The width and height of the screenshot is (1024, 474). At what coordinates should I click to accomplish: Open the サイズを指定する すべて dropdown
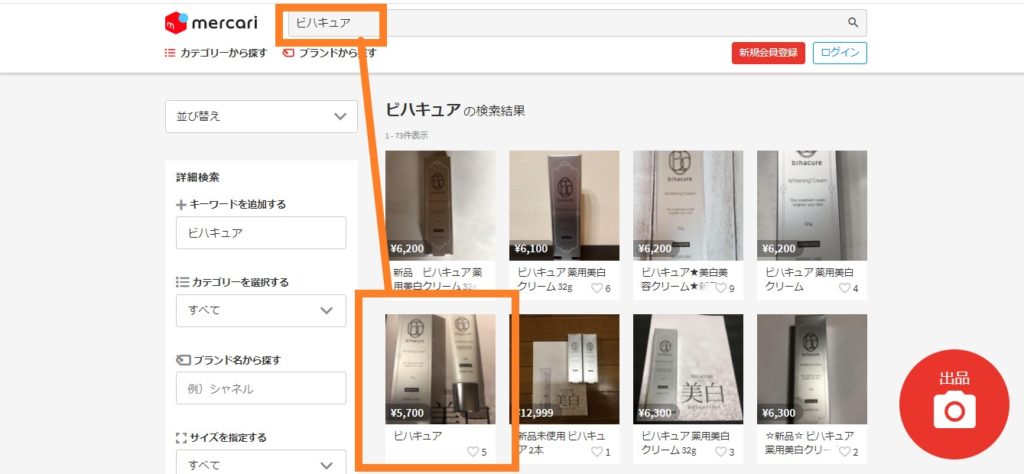pyautogui.click(x=261, y=462)
